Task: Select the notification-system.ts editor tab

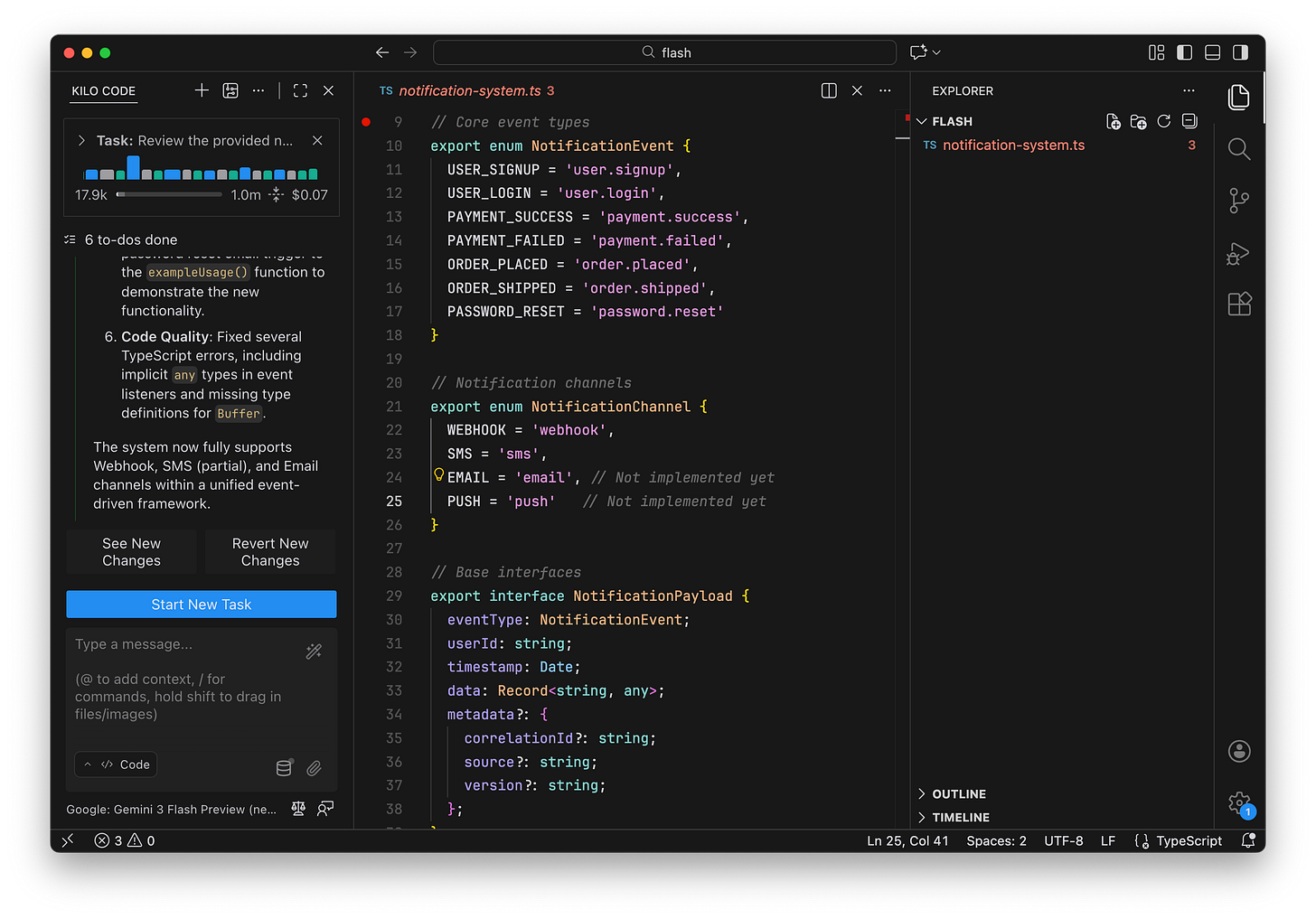Action: tap(467, 90)
